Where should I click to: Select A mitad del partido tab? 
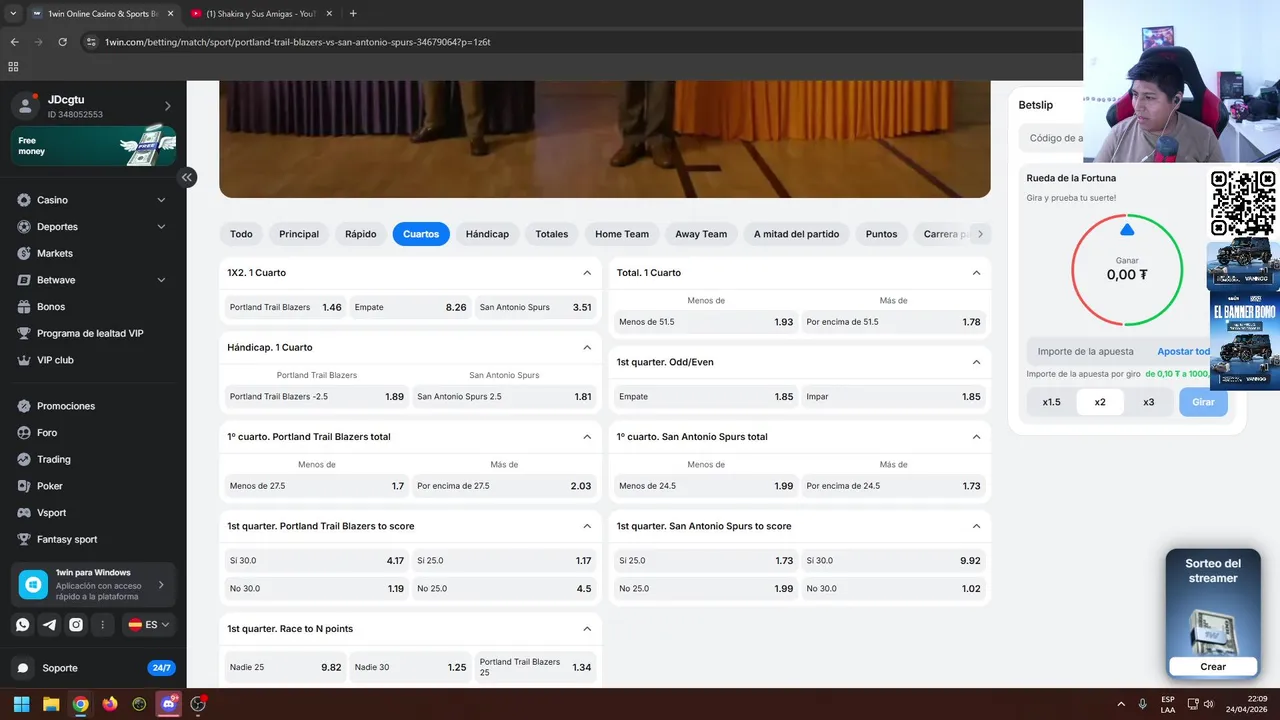(796, 234)
